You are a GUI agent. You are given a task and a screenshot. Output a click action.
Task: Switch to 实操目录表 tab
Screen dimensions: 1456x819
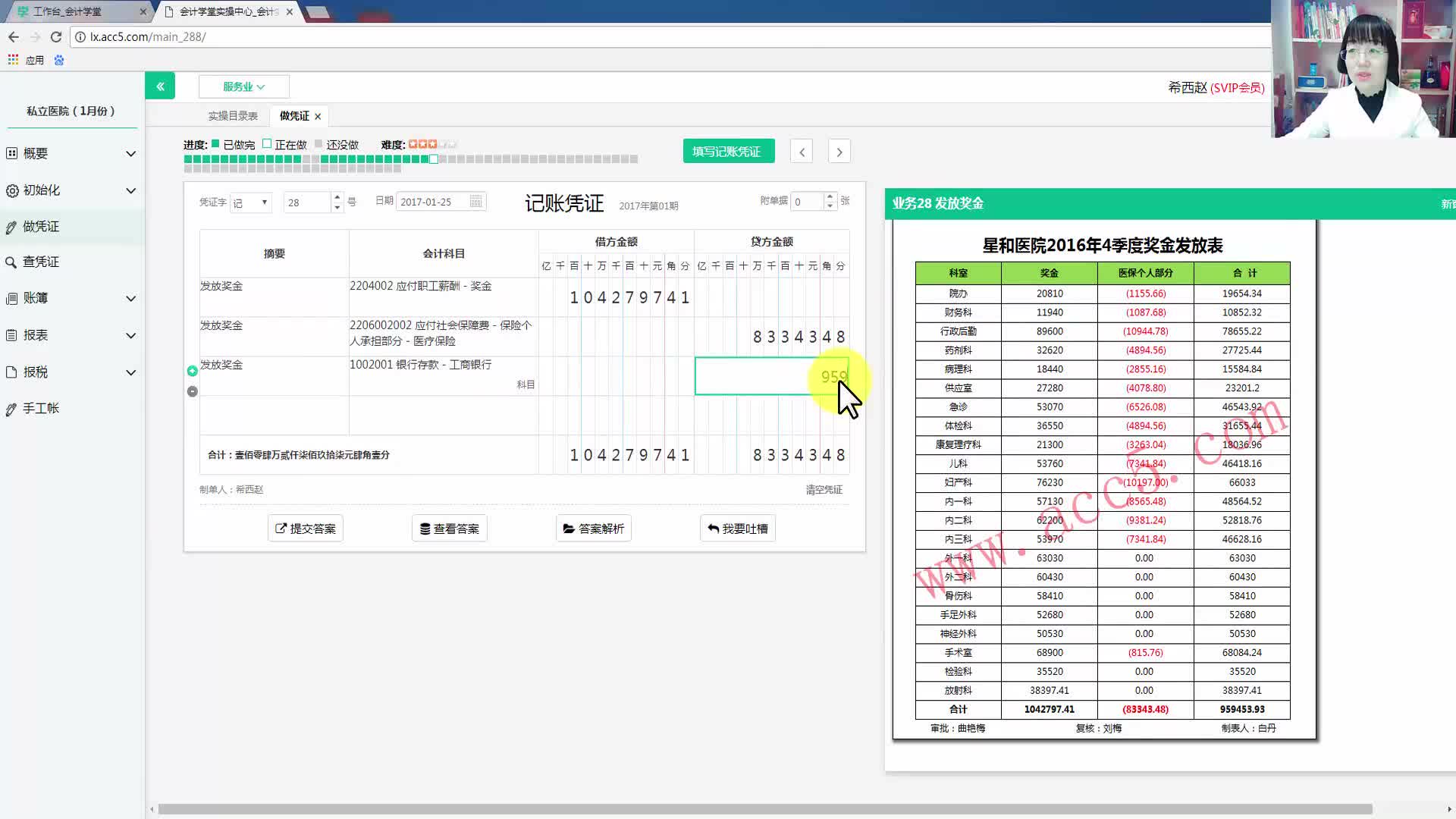click(233, 116)
